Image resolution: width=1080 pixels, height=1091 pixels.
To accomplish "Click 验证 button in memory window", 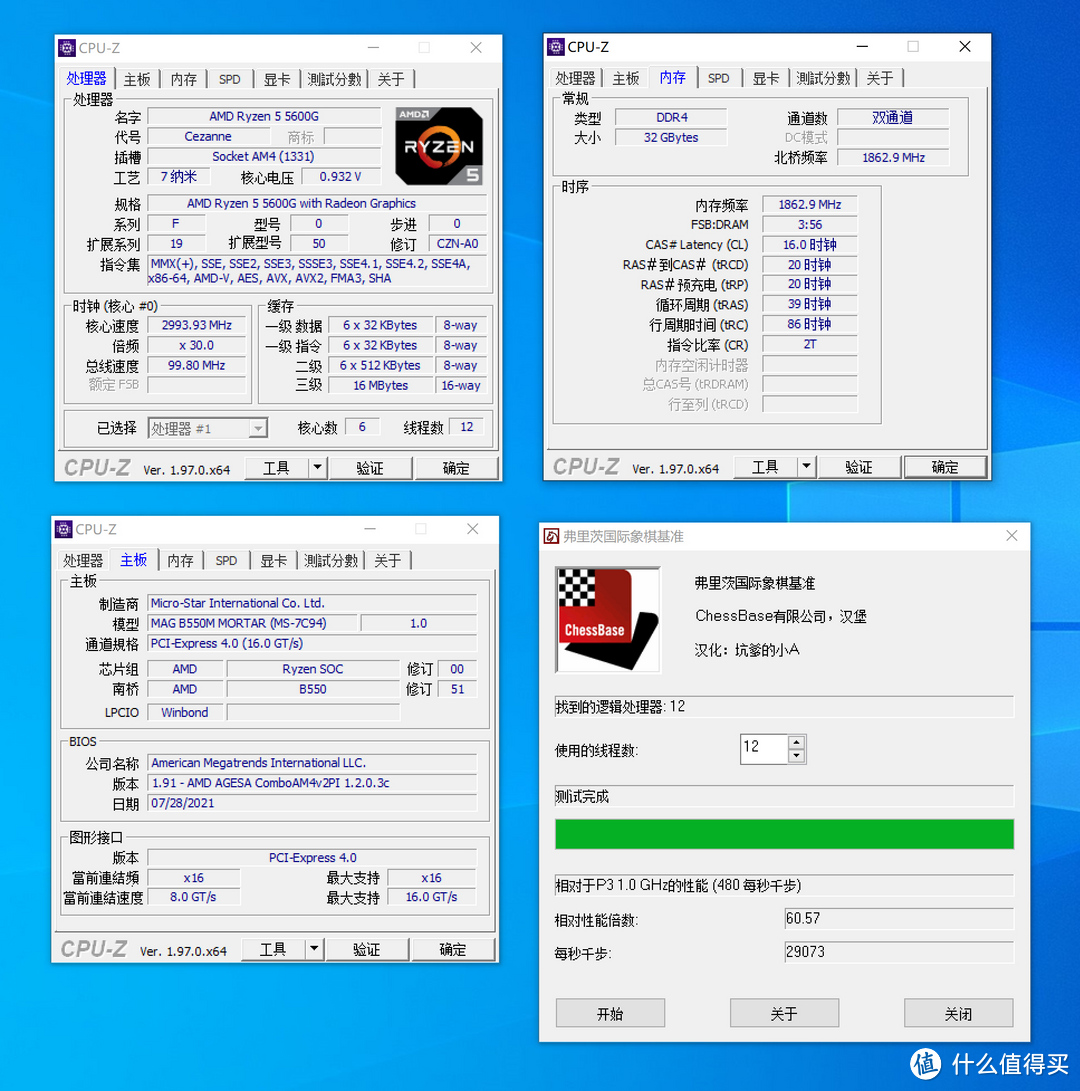I will tap(859, 466).
